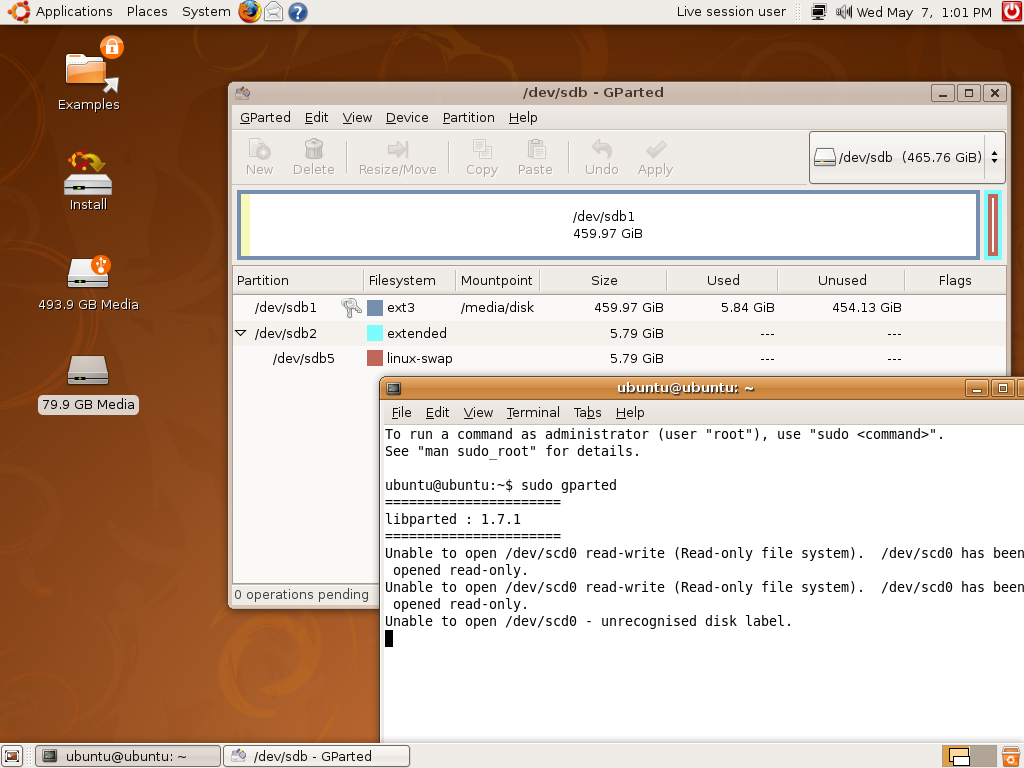Select the 493.9 GB Media drive icon
The width and height of the screenshot is (1024, 768).
coord(88,283)
